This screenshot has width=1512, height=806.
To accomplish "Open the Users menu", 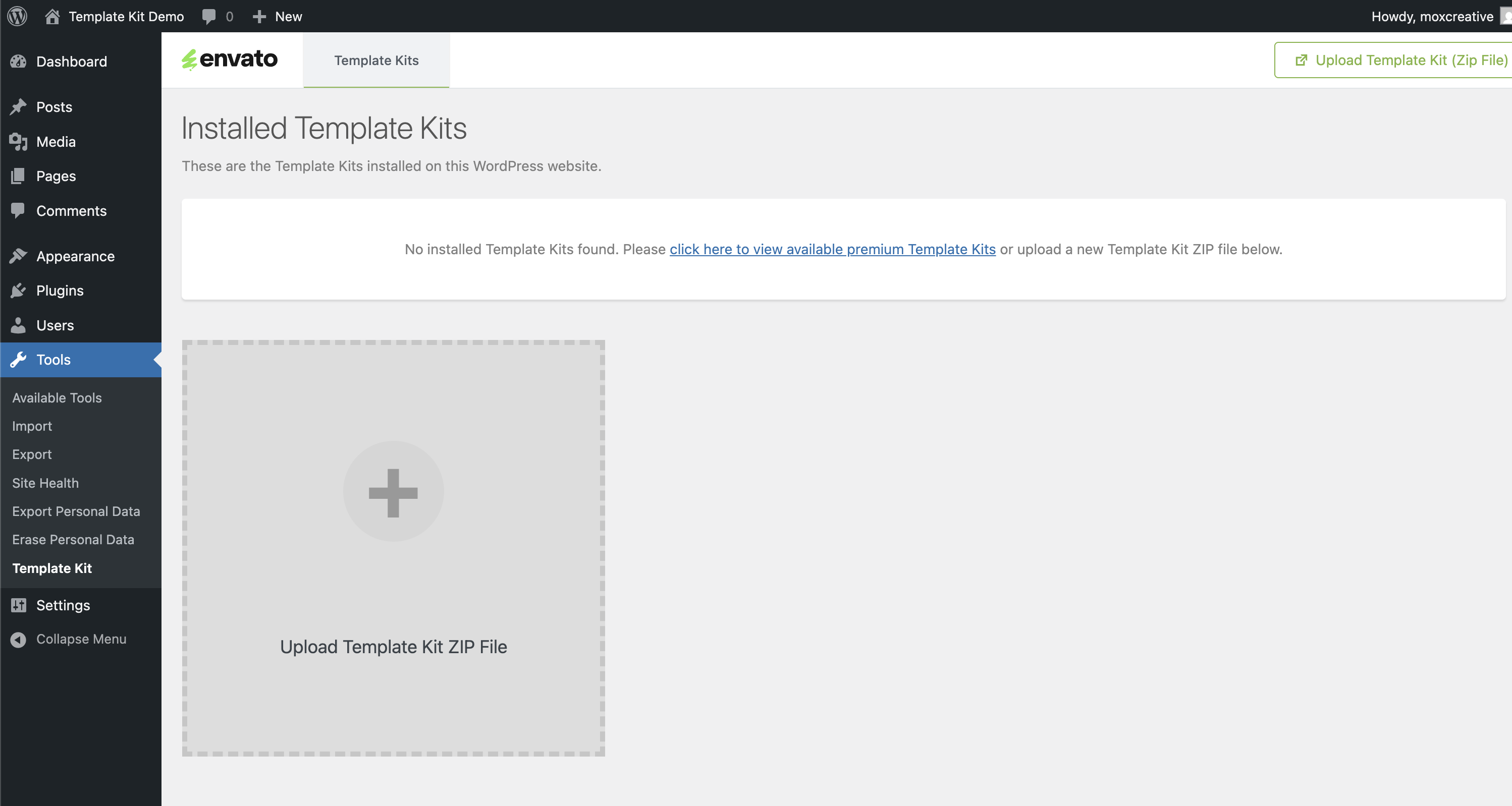I will [81, 325].
